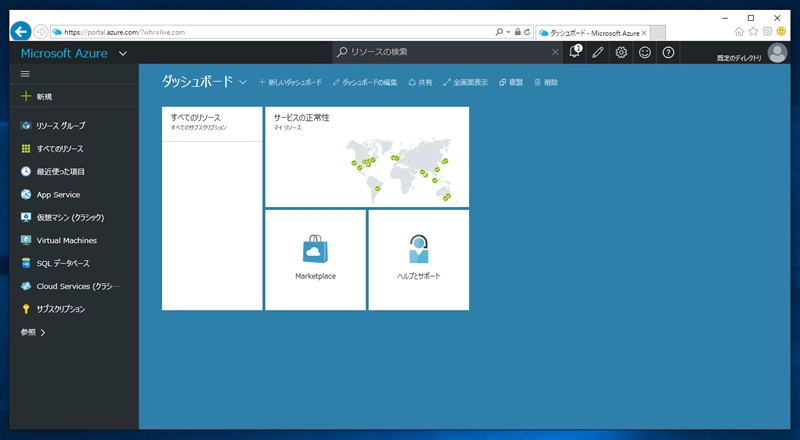The width and height of the screenshot is (800, 440).
Task: Click the Microsoft Azure logo text
Action: coord(64,53)
